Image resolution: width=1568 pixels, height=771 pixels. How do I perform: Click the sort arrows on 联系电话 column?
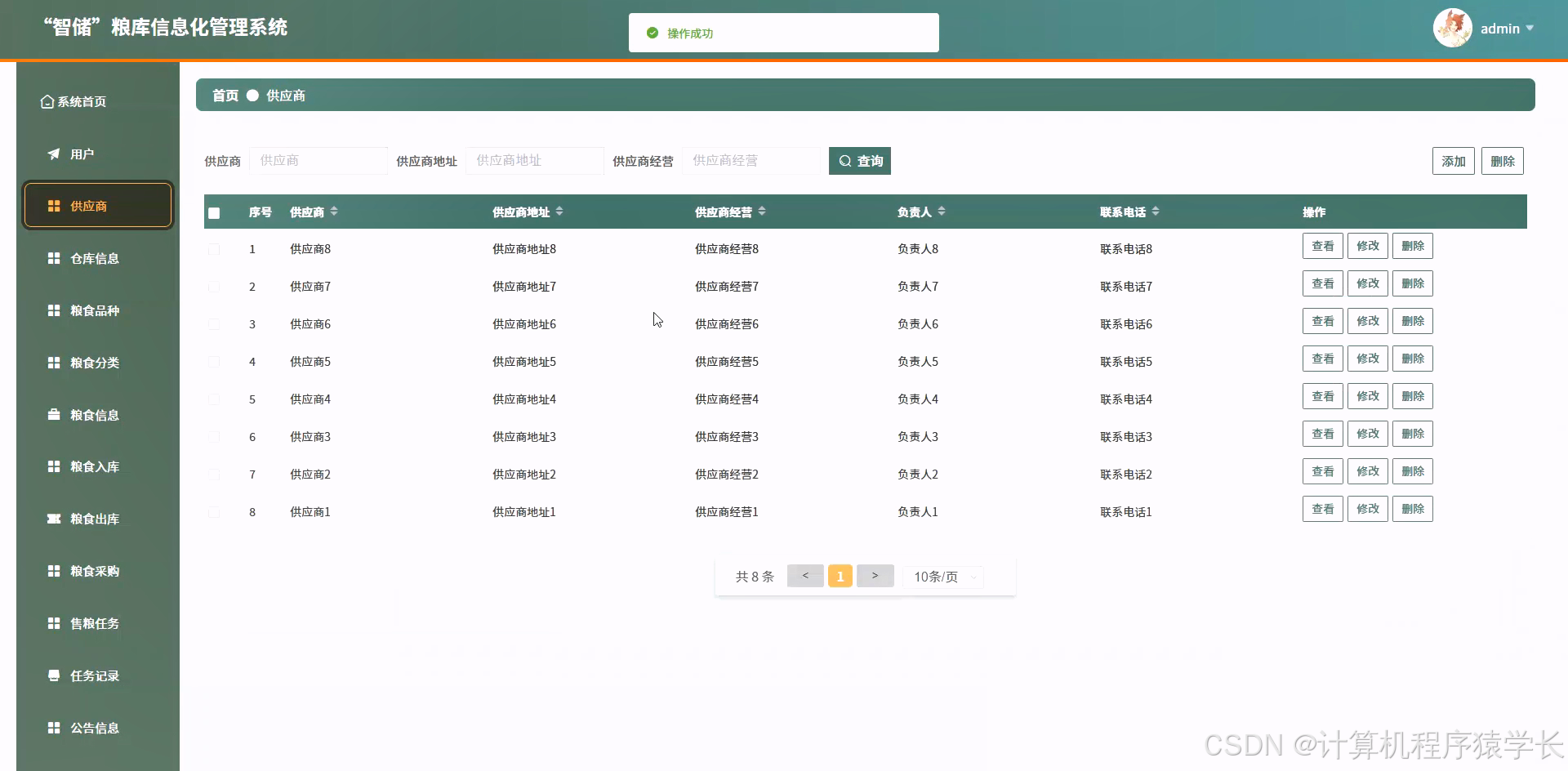tap(1157, 211)
